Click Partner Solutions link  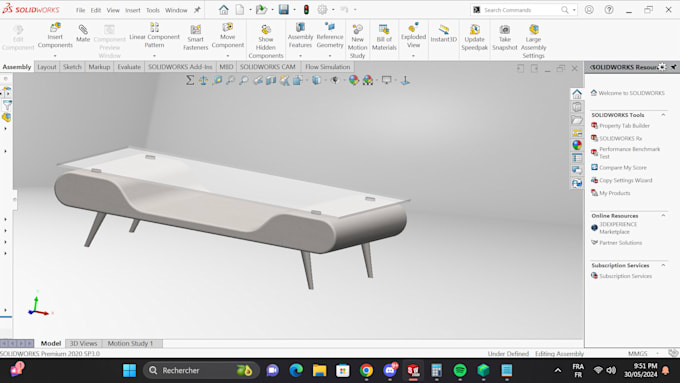[616, 243]
